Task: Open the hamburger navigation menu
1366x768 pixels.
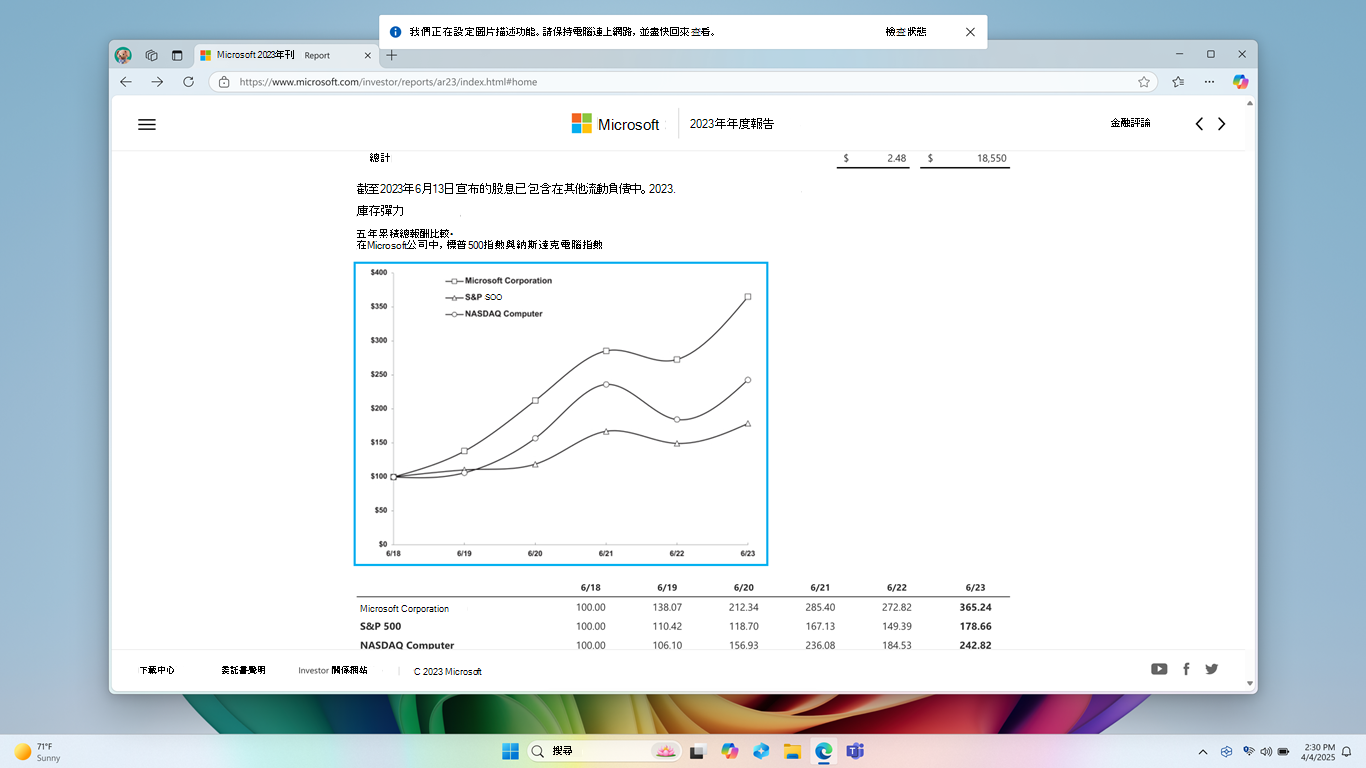Action: (x=147, y=125)
